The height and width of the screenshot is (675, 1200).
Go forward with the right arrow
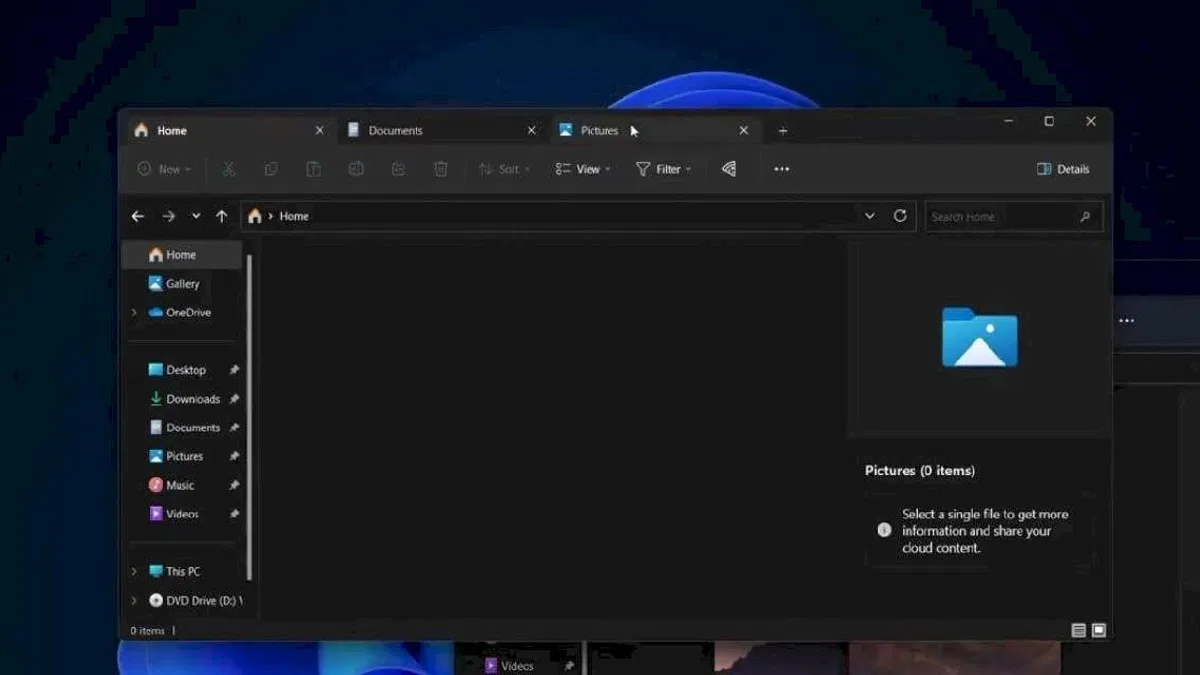click(x=168, y=216)
